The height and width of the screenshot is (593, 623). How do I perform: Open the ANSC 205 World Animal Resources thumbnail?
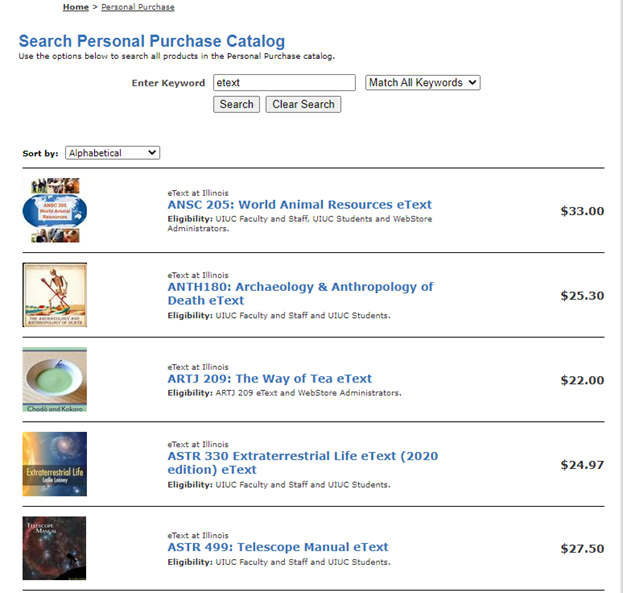point(55,210)
